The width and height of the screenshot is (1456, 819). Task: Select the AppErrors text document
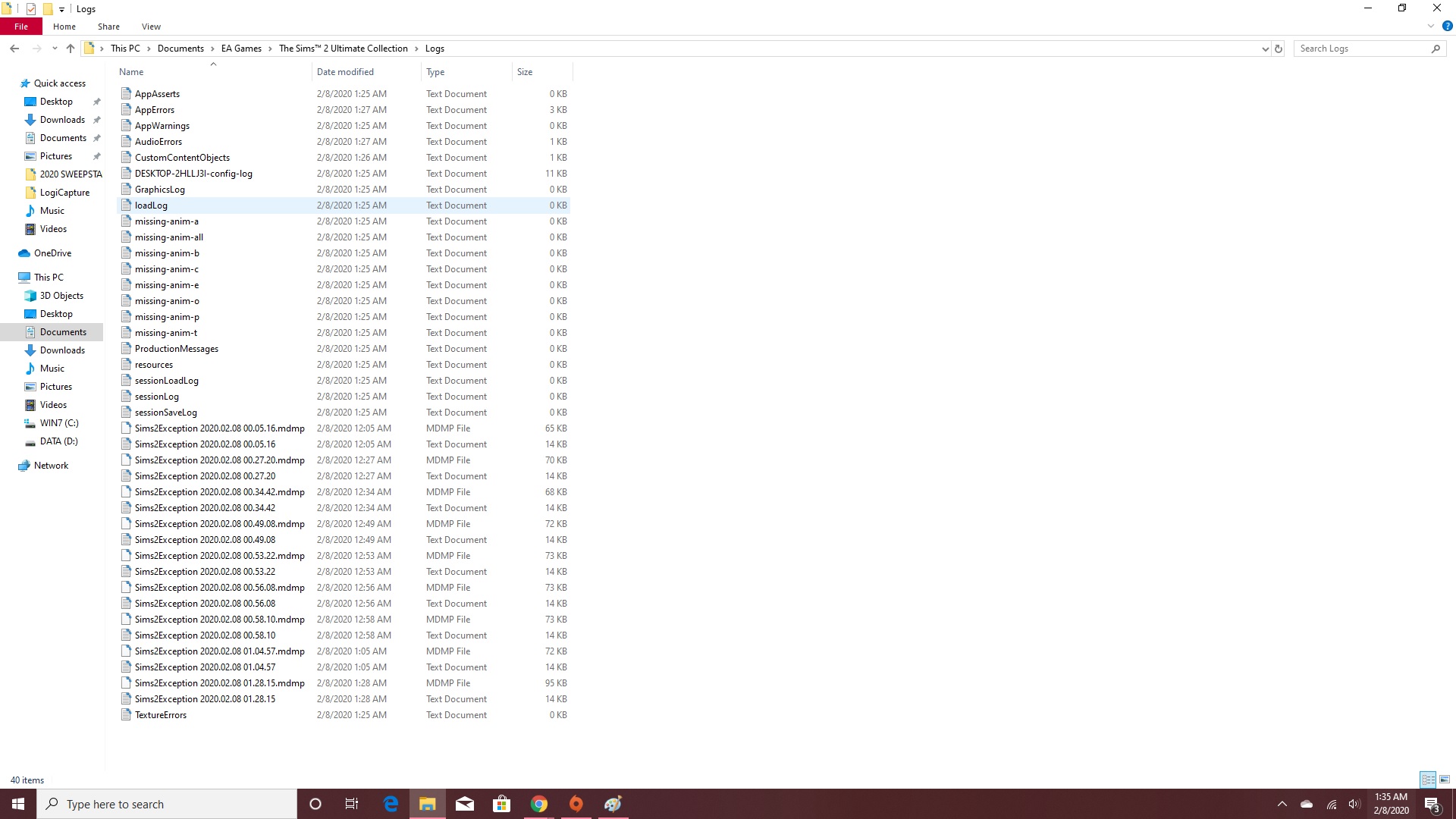tap(155, 110)
